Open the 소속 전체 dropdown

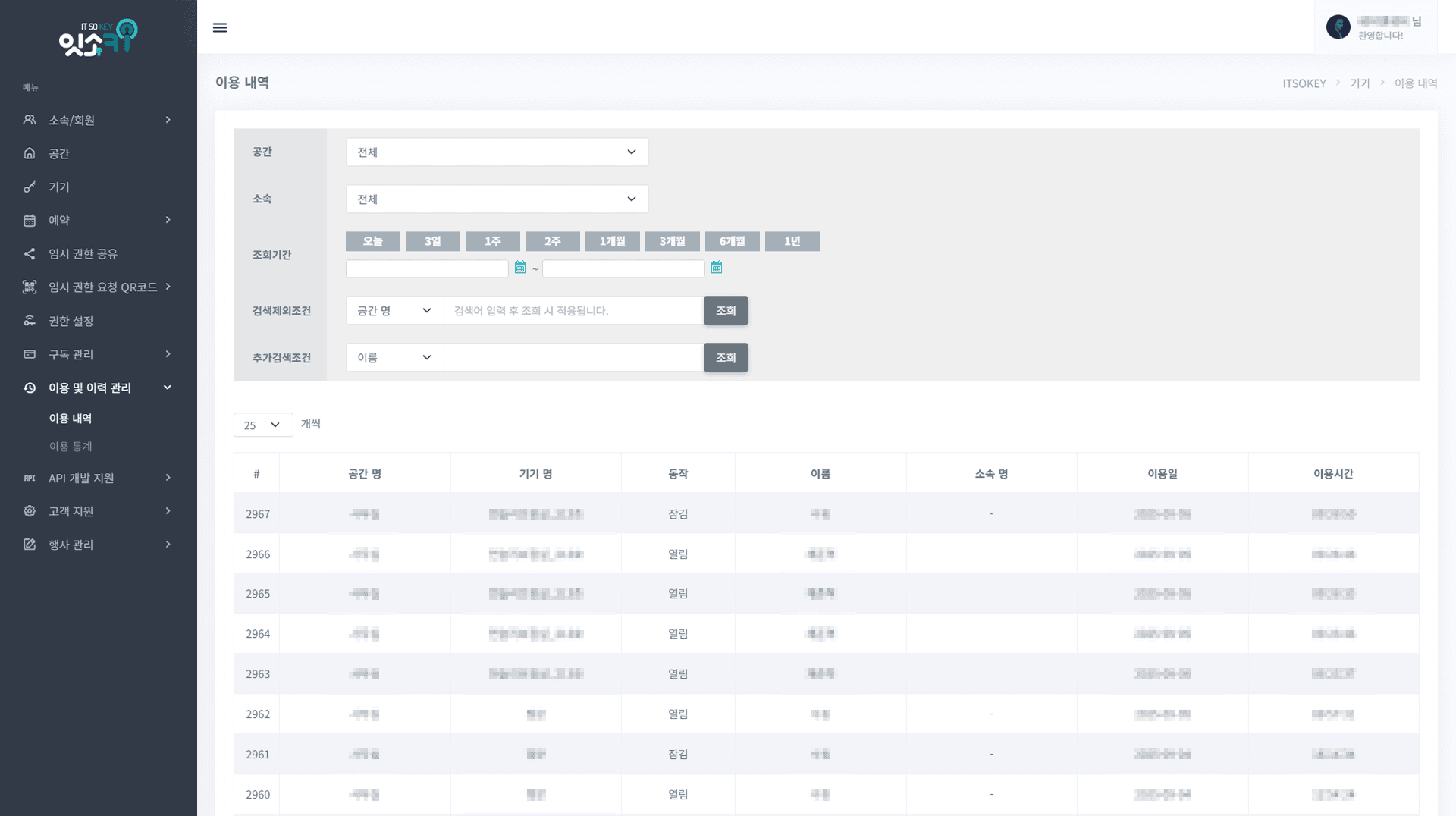[x=497, y=199]
